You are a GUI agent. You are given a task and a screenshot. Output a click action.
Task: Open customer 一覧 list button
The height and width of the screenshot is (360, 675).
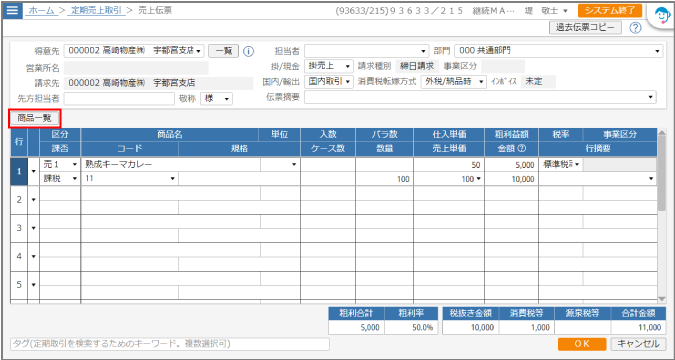click(x=223, y=51)
